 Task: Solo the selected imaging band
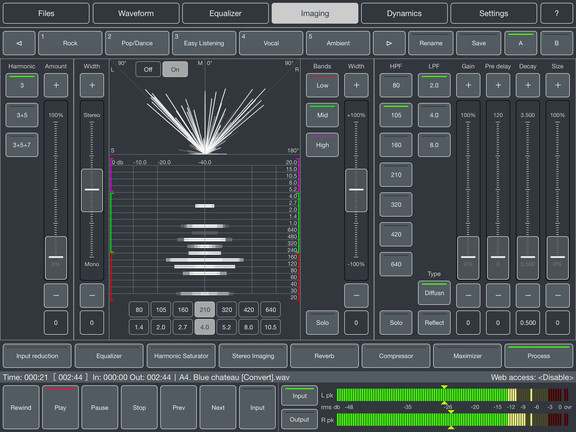tap(322, 323)
